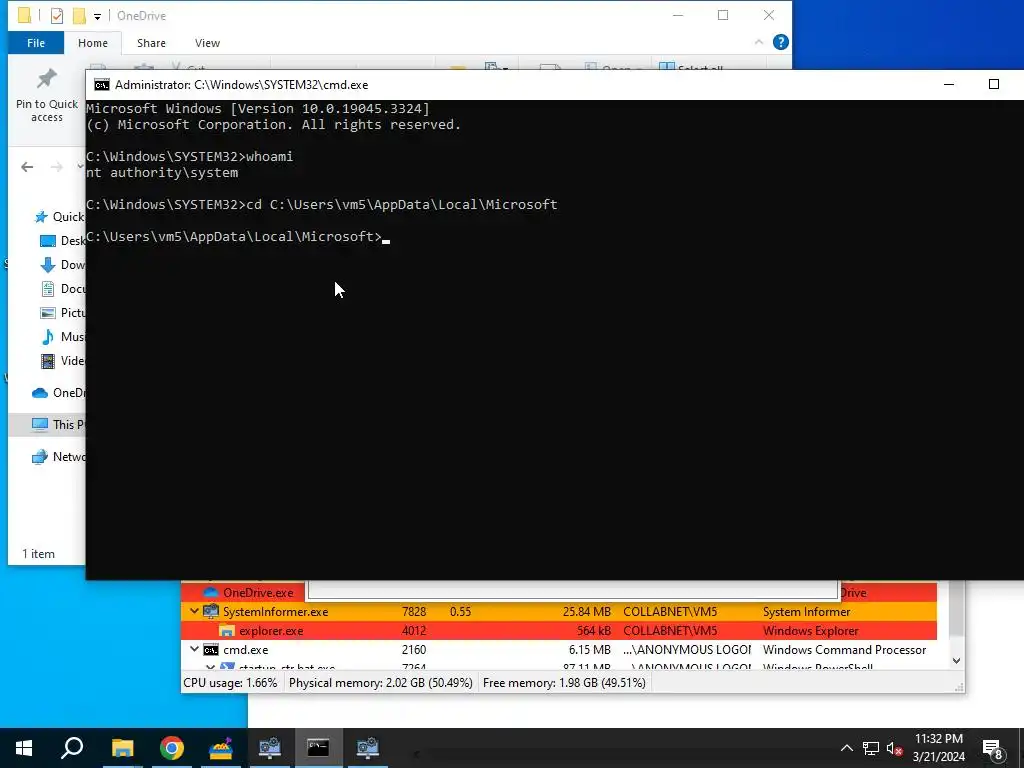Switch to the View ribbon tab
The height and width of the screenshot is (768, 1024).
pyautogui.click(x=207, y=43)
